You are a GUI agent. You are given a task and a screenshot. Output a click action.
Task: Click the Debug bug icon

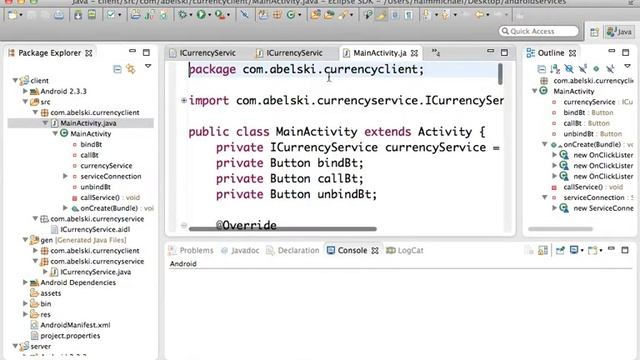point(182,15)
